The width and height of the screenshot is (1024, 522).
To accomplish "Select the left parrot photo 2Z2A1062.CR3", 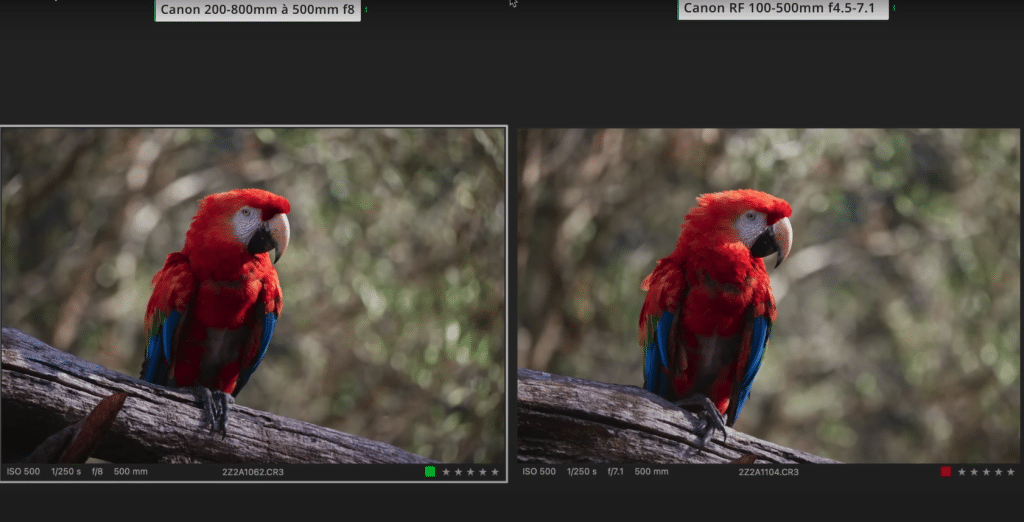I will (253, 295).
